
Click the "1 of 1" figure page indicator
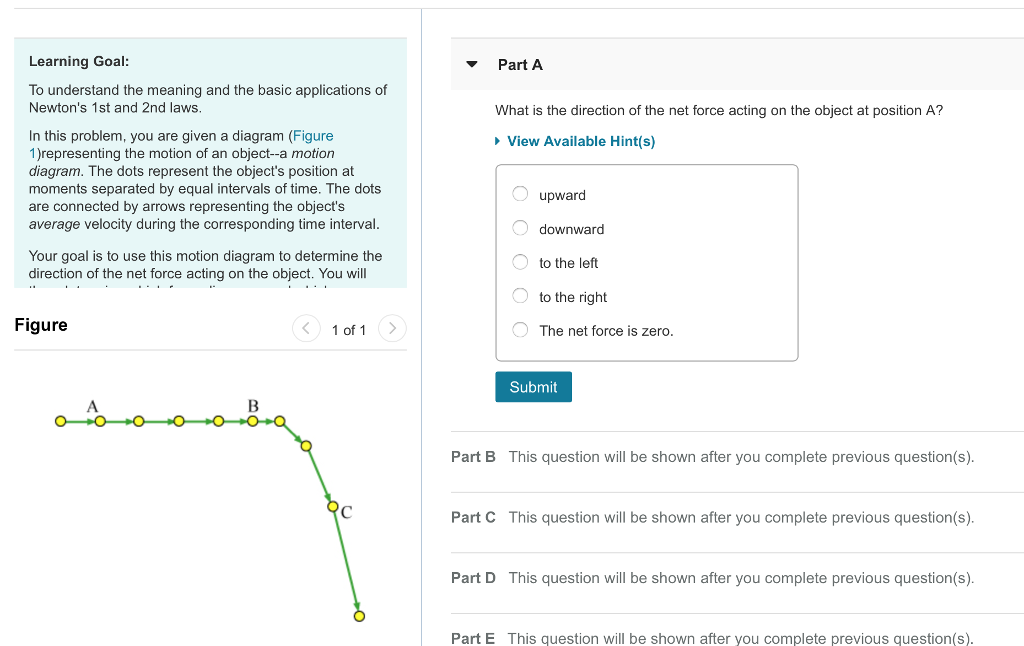coord(349,328)
